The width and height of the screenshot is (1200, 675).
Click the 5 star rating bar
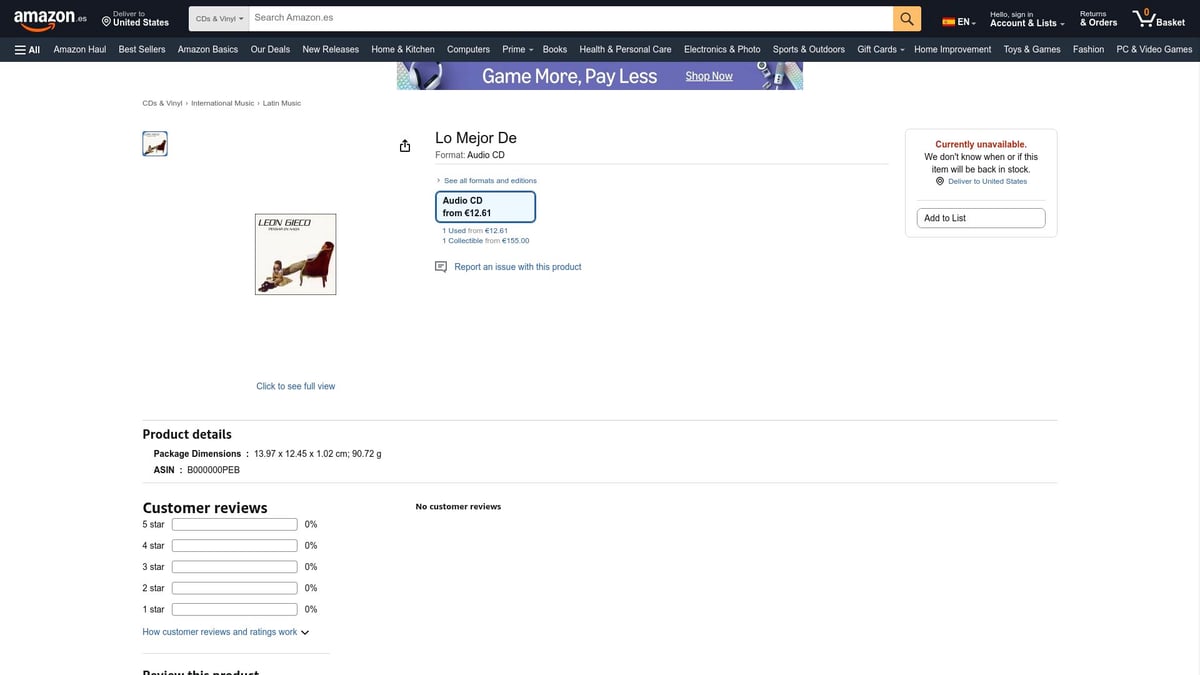tap(234, 525)
